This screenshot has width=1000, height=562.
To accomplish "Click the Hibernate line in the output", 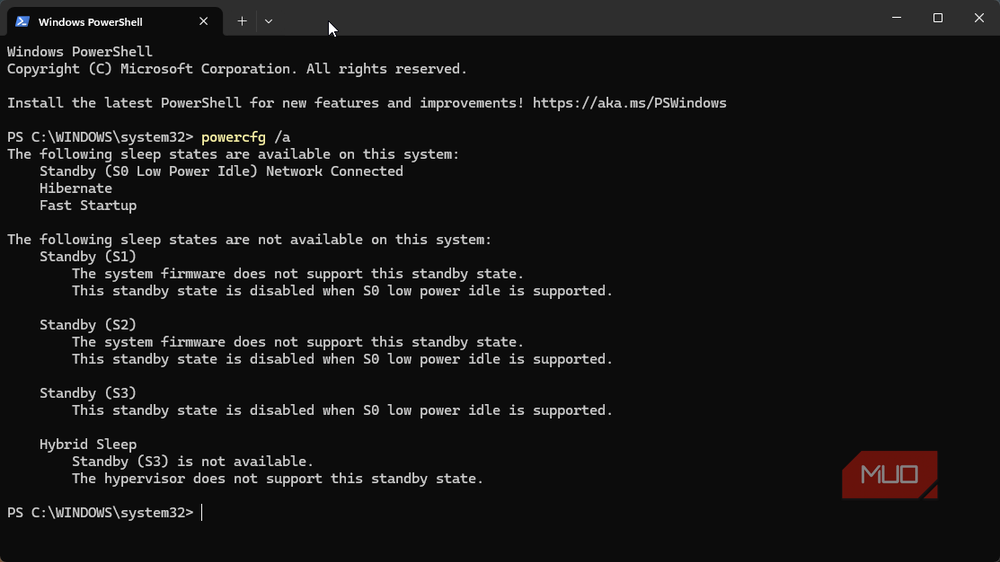I will (x=75, y=188).
